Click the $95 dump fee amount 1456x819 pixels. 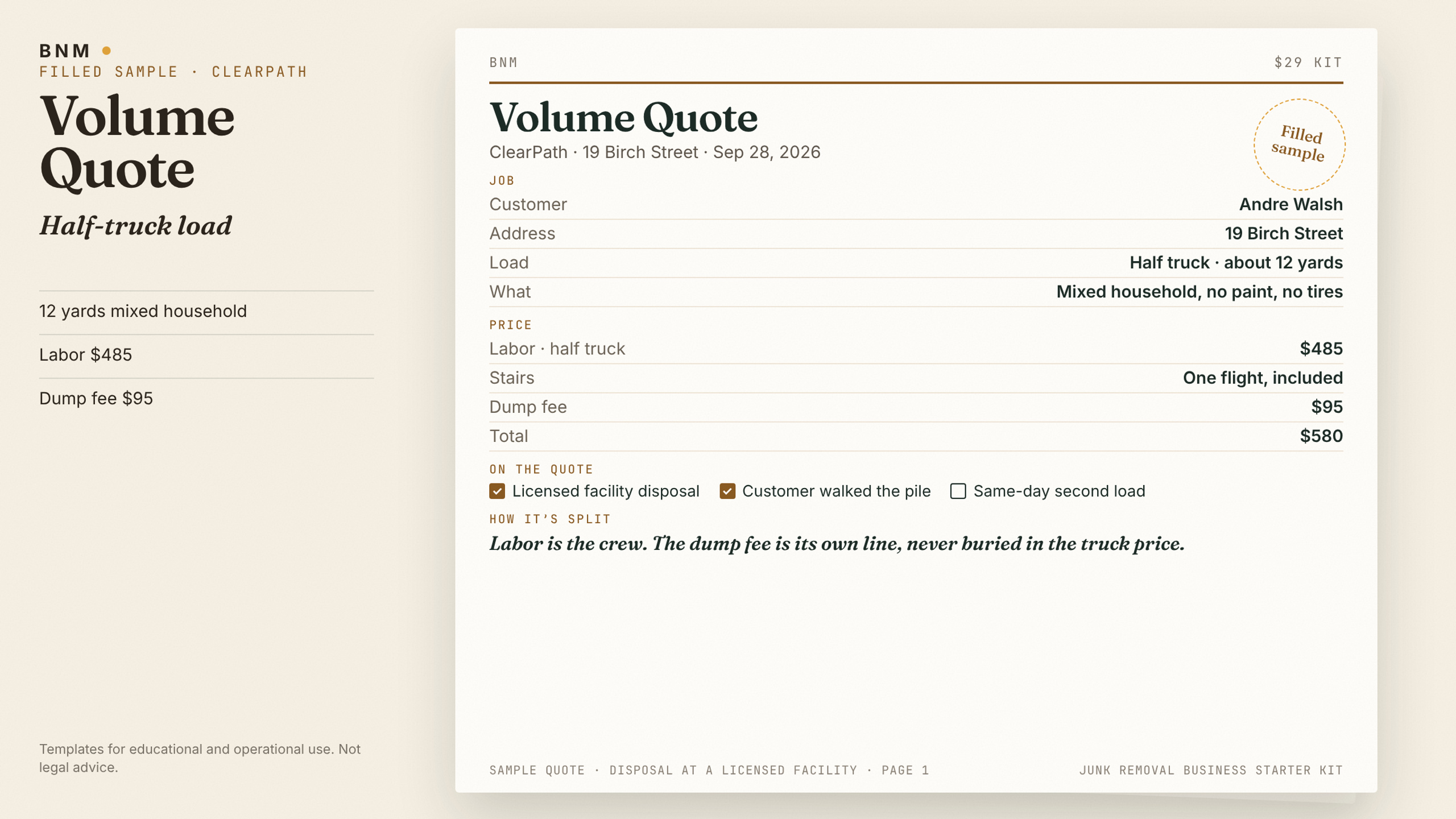click(1327, 407)
